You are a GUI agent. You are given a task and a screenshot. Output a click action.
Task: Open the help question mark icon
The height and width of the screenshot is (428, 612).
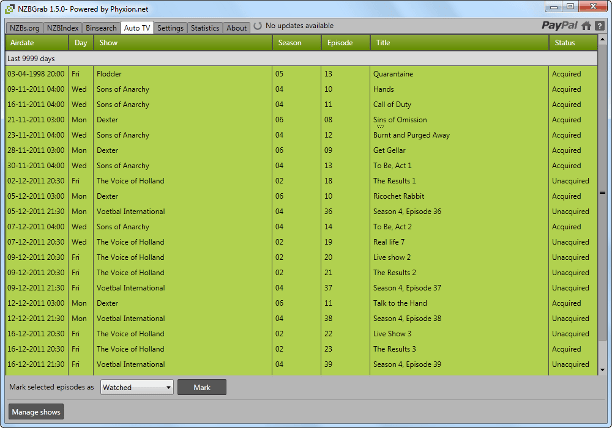(x=600, y=26)
